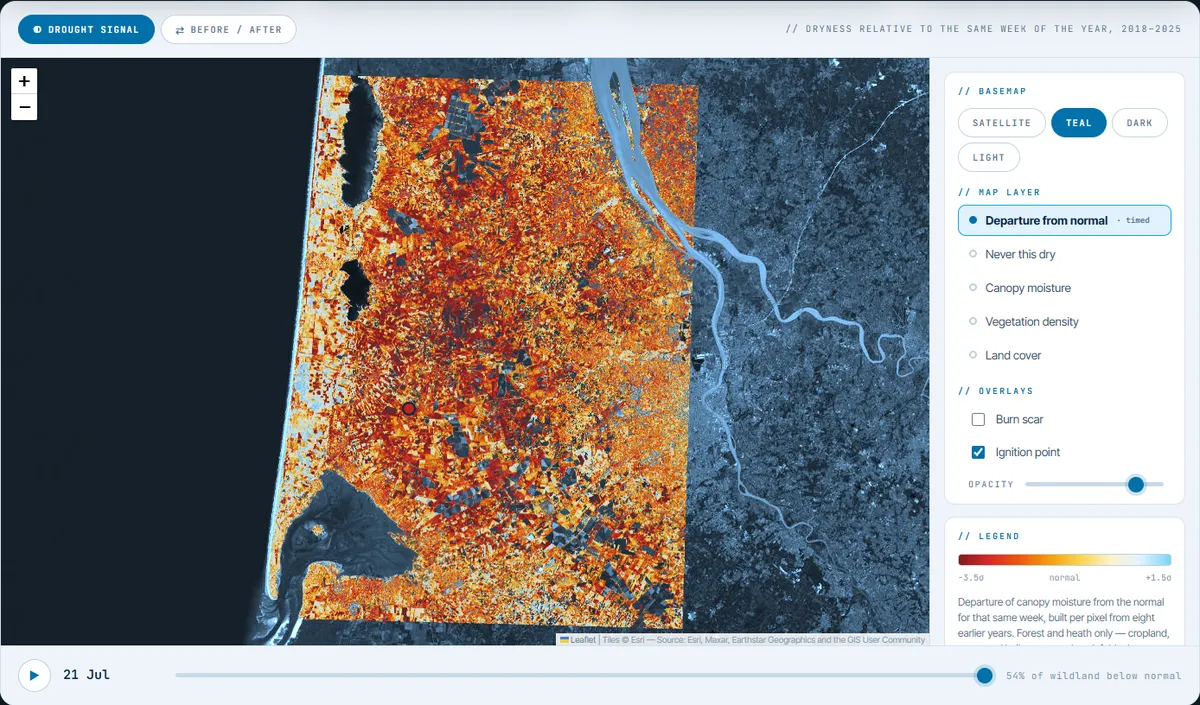
Task: Click the 54% of wildland below normal text
Action: 1093,676
